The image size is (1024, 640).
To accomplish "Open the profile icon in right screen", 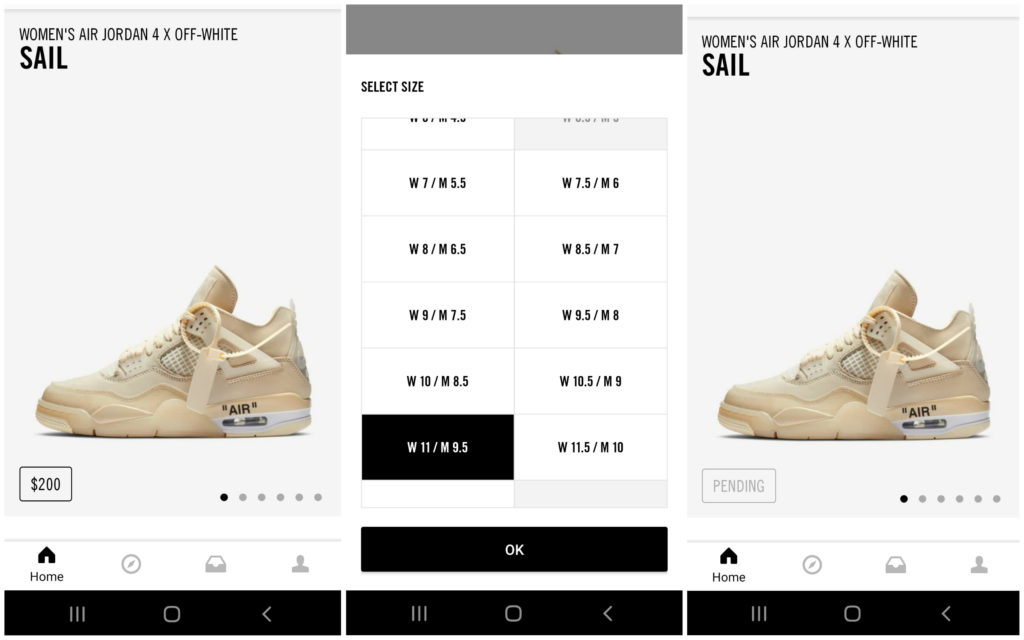I will click(x=979, y=564).
